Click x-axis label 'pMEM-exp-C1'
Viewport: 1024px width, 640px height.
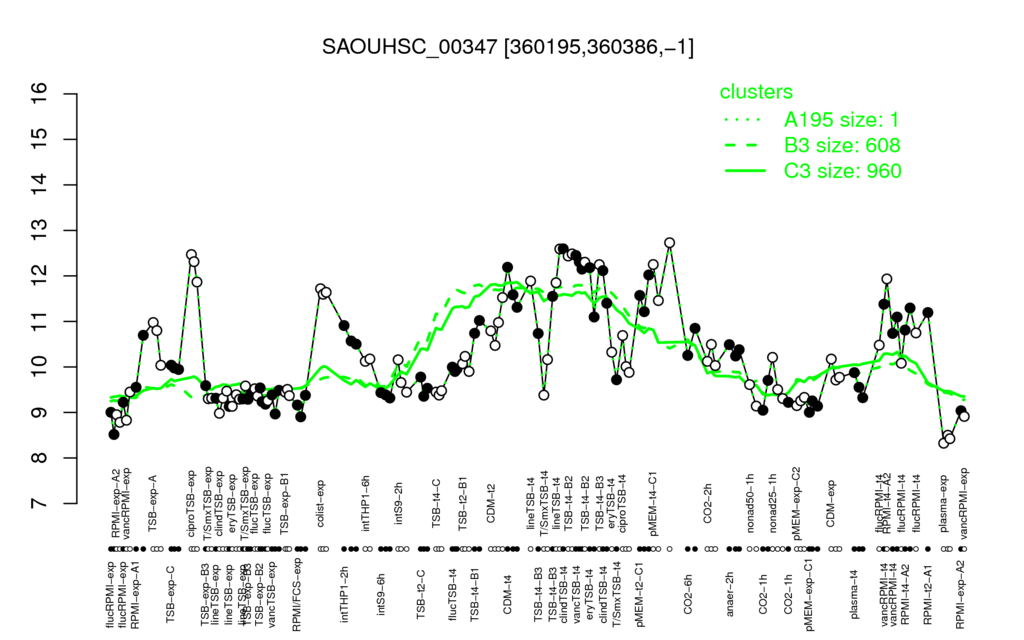tap(809, 594)
